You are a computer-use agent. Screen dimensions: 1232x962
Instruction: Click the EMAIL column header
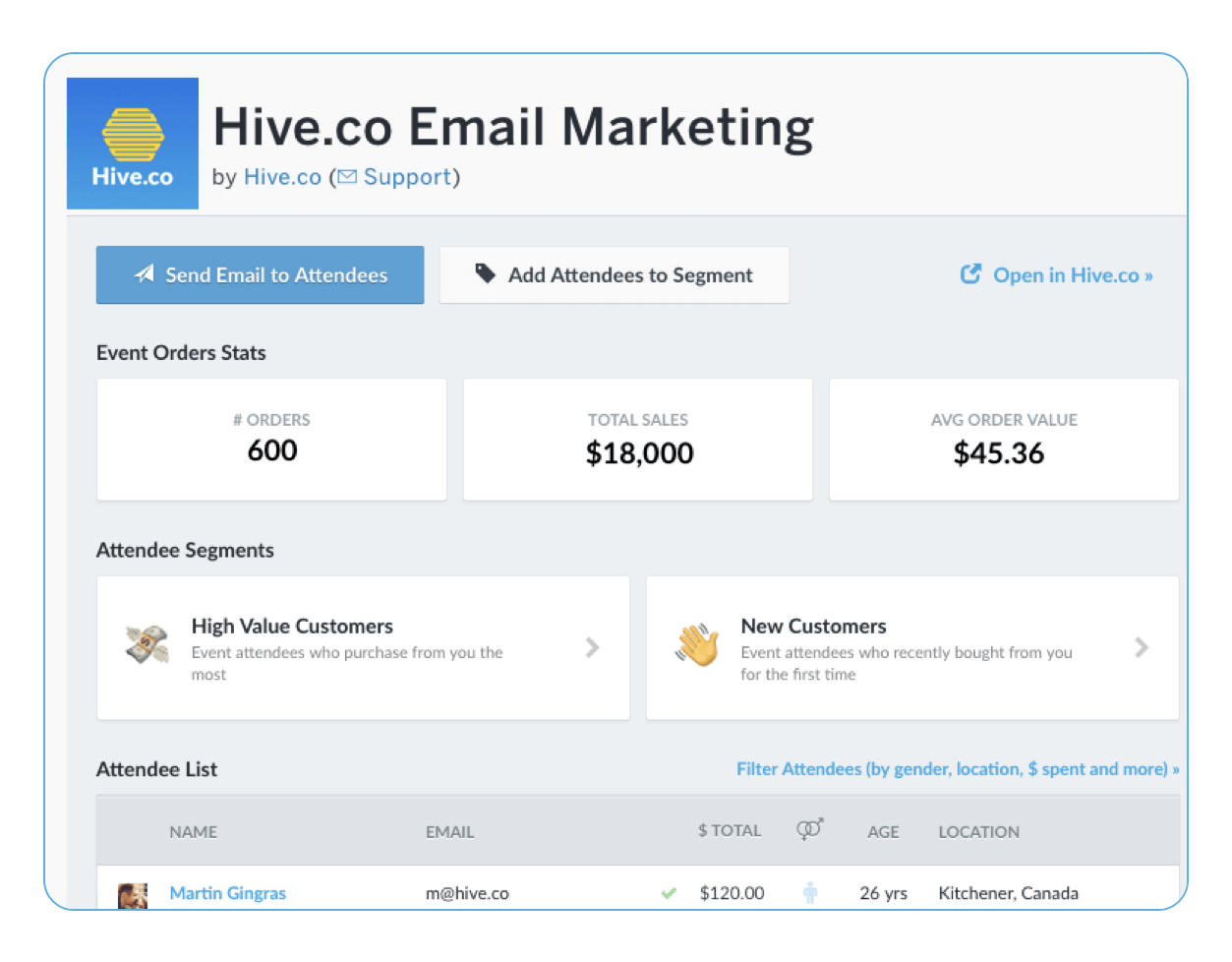tap(450, 832)
